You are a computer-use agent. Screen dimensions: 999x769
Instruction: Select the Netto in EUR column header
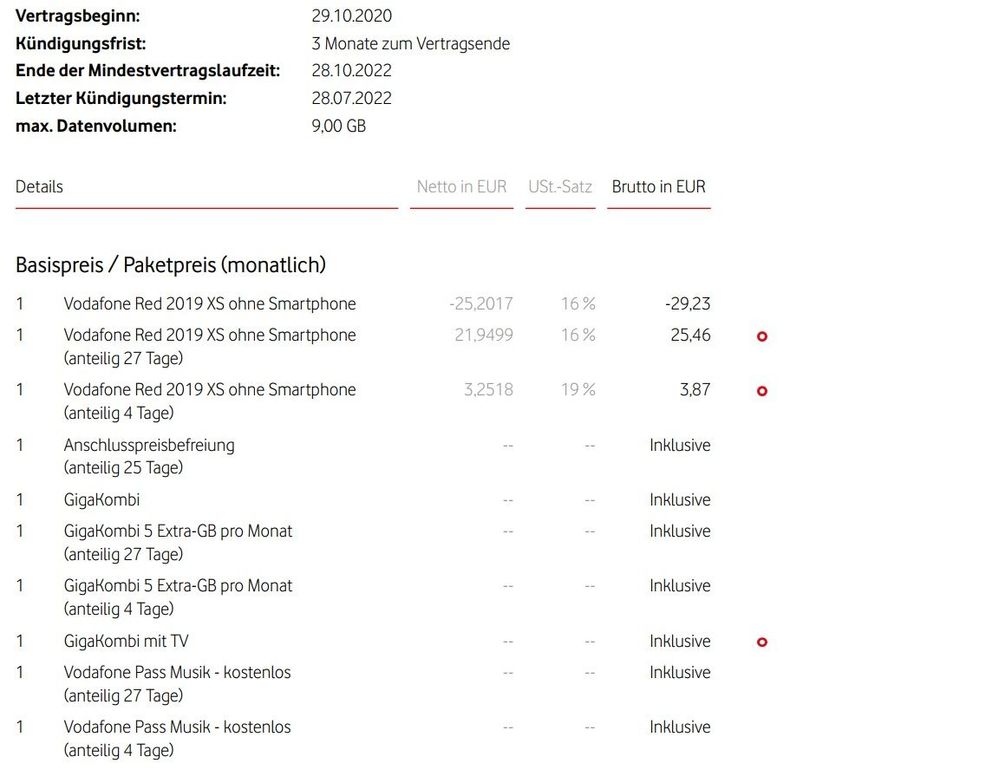[x=462, y=187]
